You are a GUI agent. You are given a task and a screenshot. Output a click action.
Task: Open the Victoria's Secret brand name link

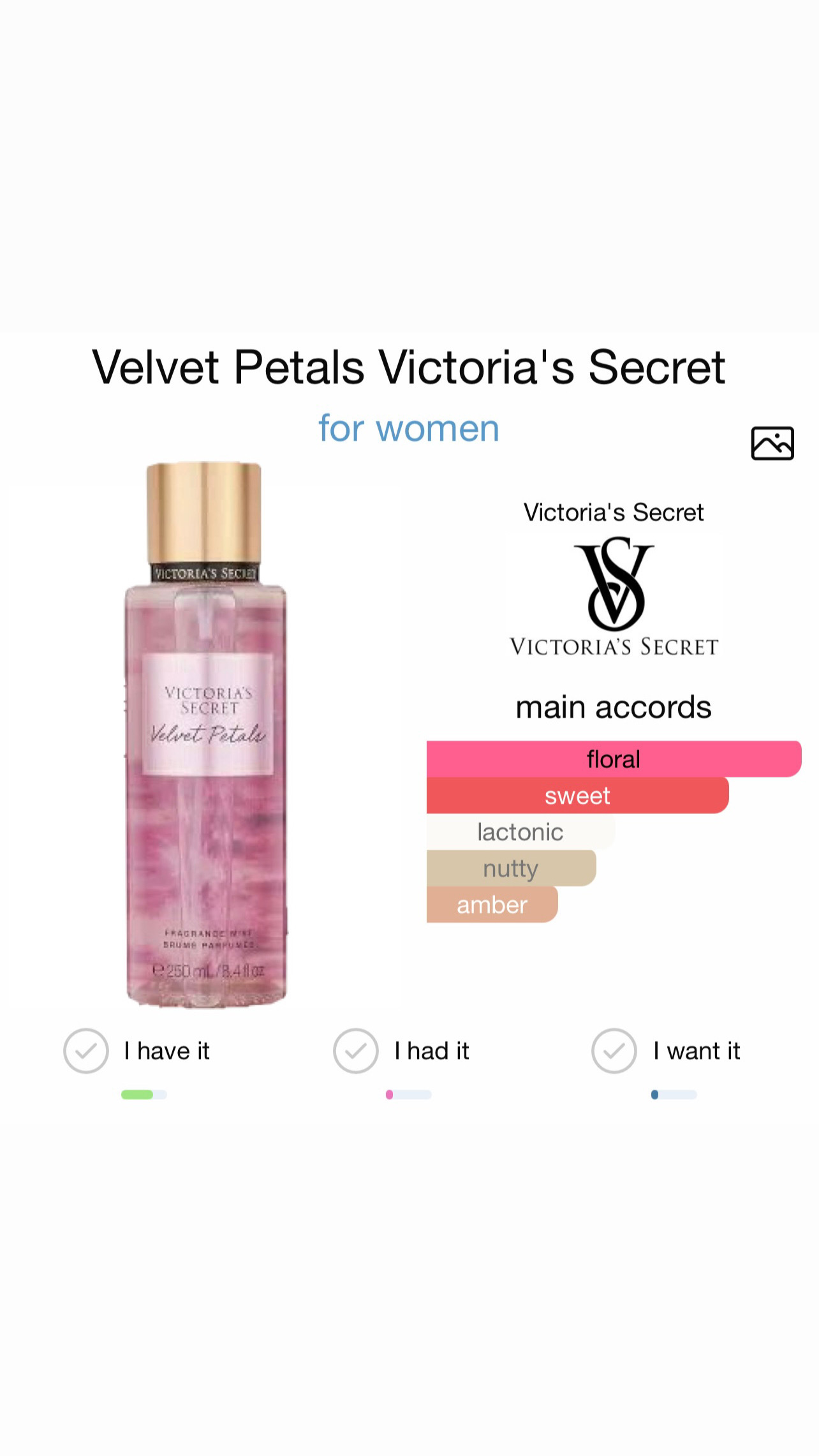[x=614, y=512]
